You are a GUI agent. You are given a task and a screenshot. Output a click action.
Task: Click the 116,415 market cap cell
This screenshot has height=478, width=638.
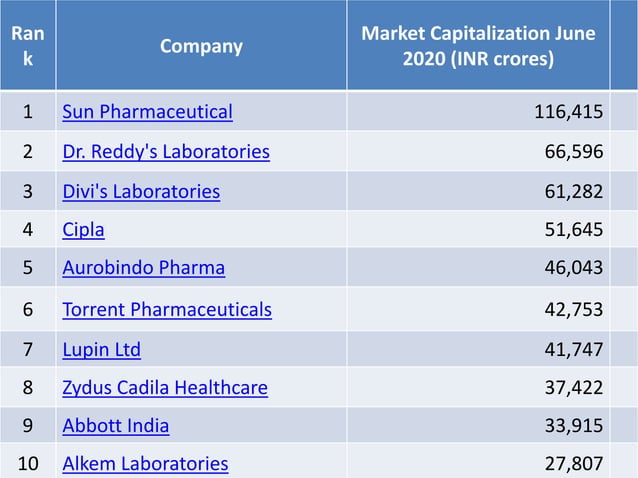click(x=567, y=111)
